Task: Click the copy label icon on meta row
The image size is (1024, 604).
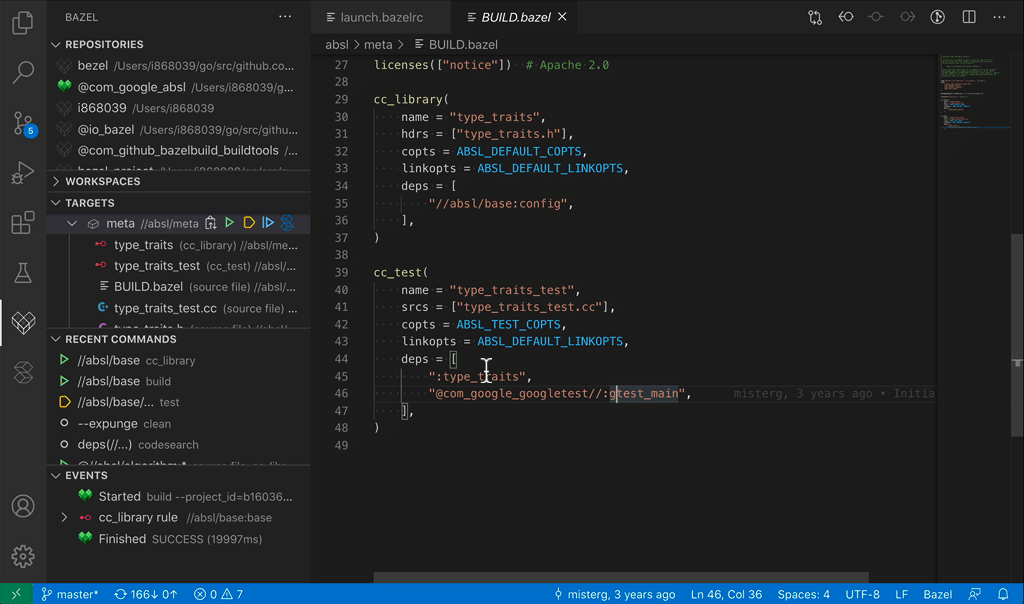Action: 210,223
